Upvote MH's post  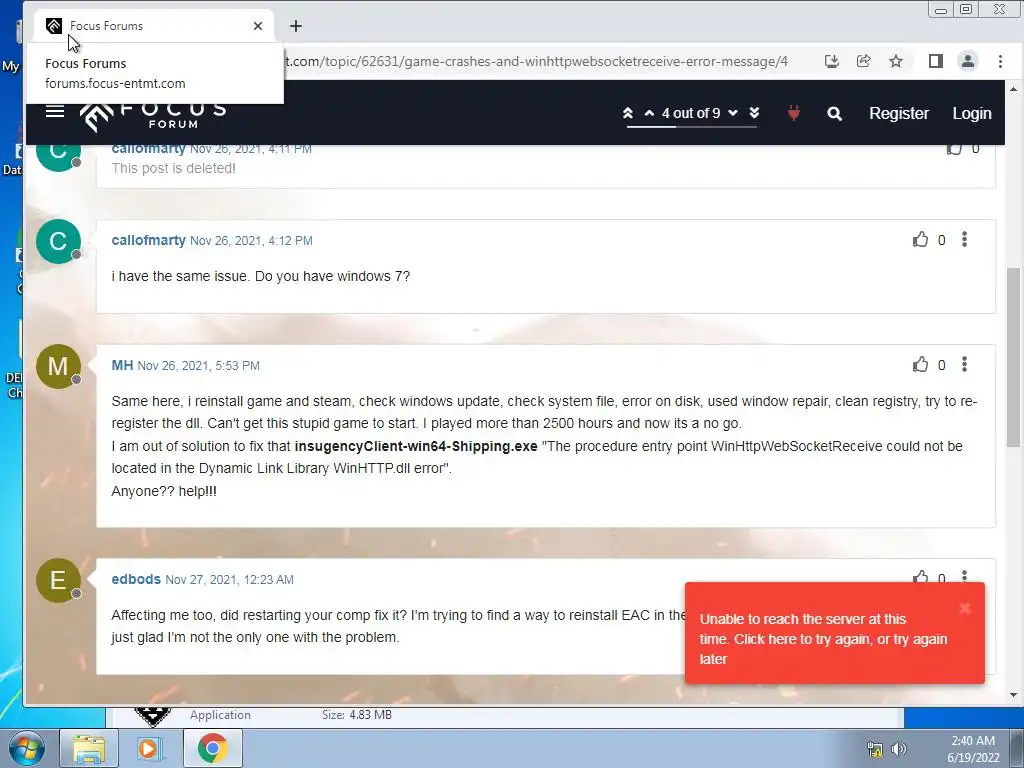click(x=920, y=364)
